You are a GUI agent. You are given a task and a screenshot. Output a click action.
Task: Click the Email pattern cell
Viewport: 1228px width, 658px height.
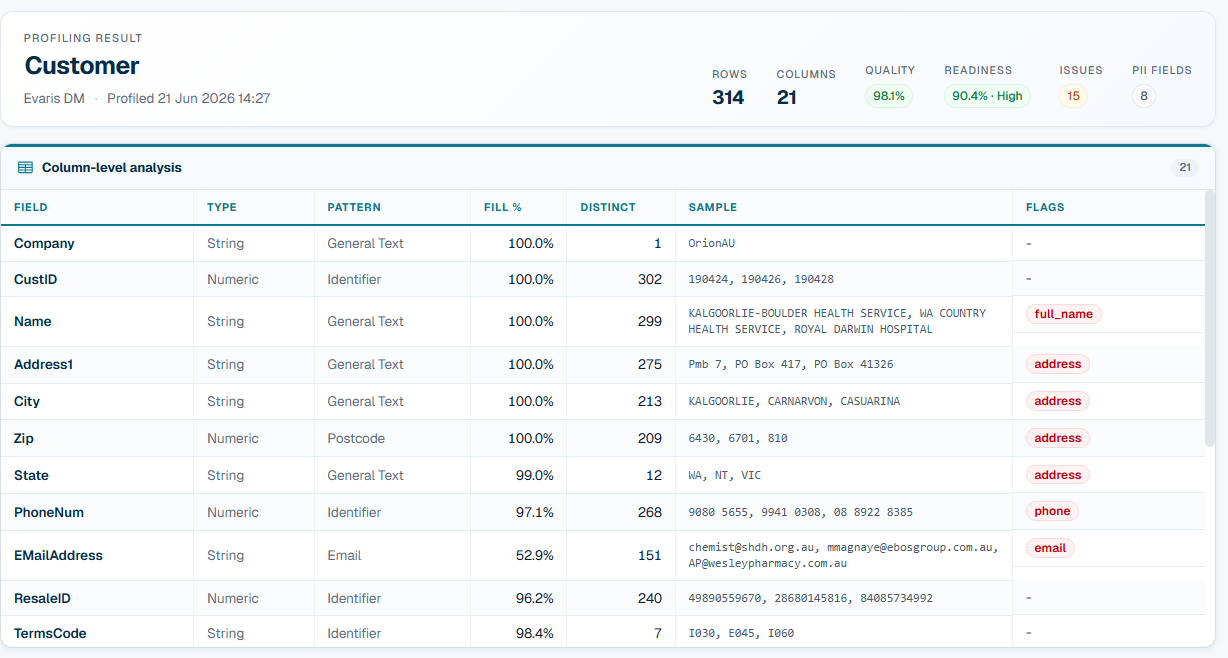coord(344,556)
